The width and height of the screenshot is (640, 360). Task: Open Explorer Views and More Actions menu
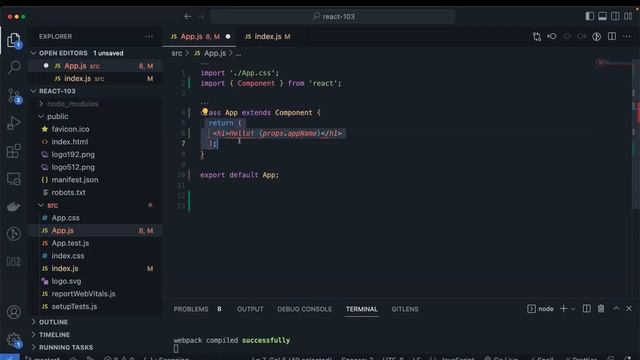(149, 36)
